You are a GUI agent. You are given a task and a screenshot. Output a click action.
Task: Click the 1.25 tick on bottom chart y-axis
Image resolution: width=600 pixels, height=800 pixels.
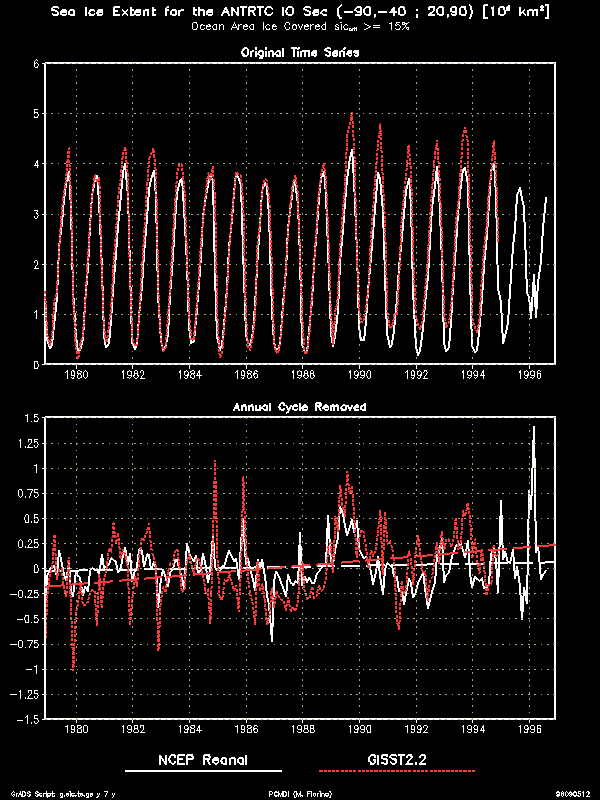click(27, 443)
